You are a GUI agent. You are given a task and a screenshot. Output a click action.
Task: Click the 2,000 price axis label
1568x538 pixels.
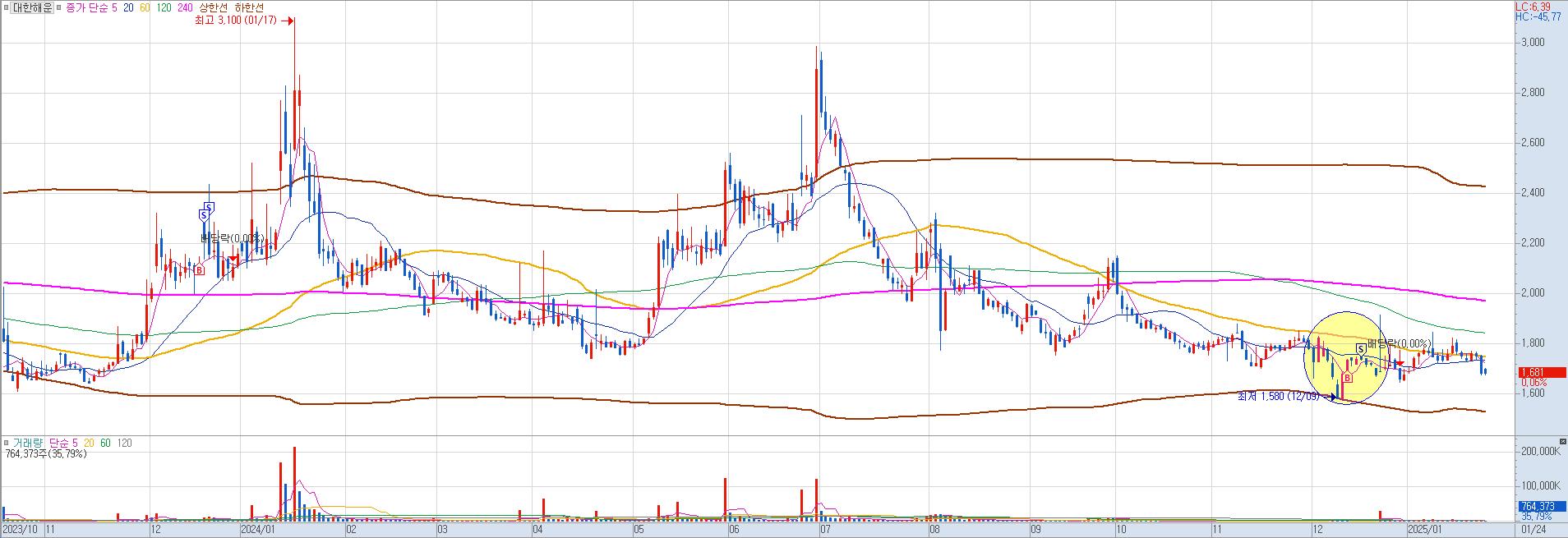1533,292
